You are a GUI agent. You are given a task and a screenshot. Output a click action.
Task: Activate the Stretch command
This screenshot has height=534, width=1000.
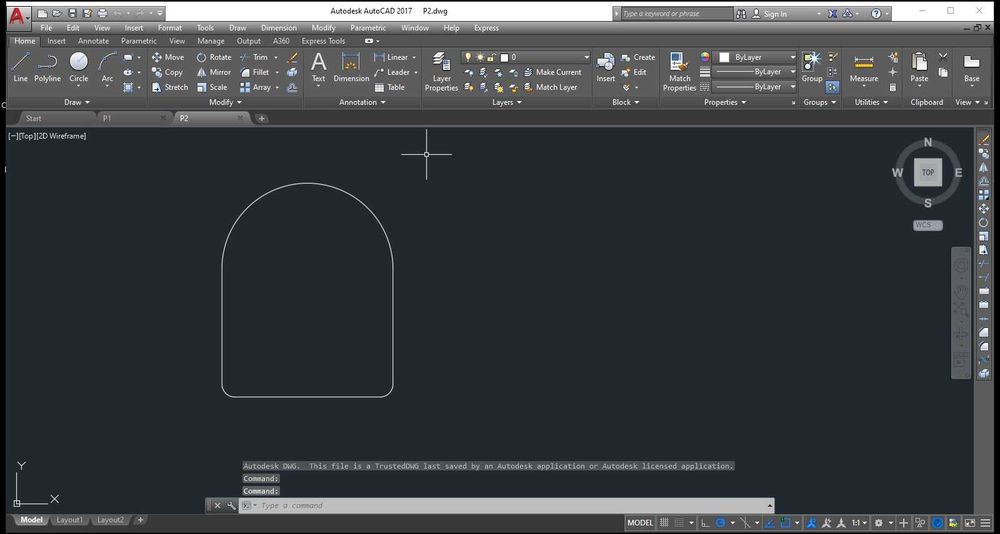pos(170,87)
